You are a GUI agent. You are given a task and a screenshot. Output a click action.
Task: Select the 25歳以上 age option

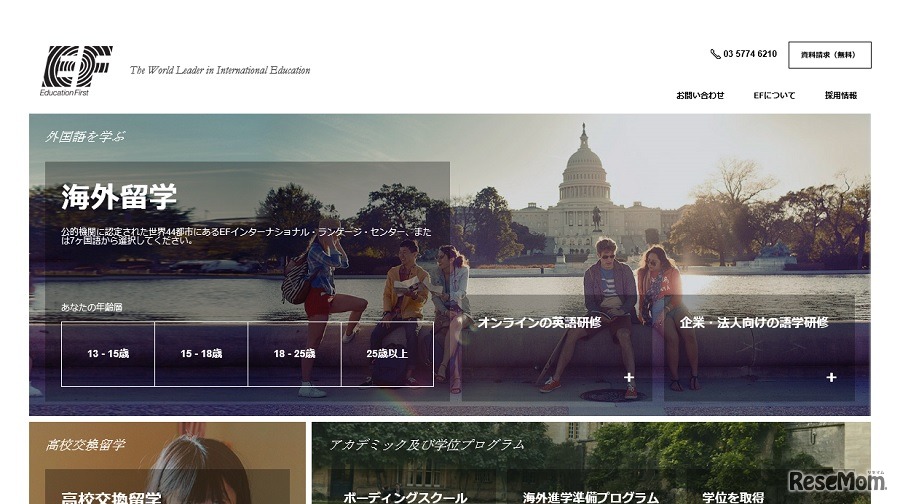point(387,354)
